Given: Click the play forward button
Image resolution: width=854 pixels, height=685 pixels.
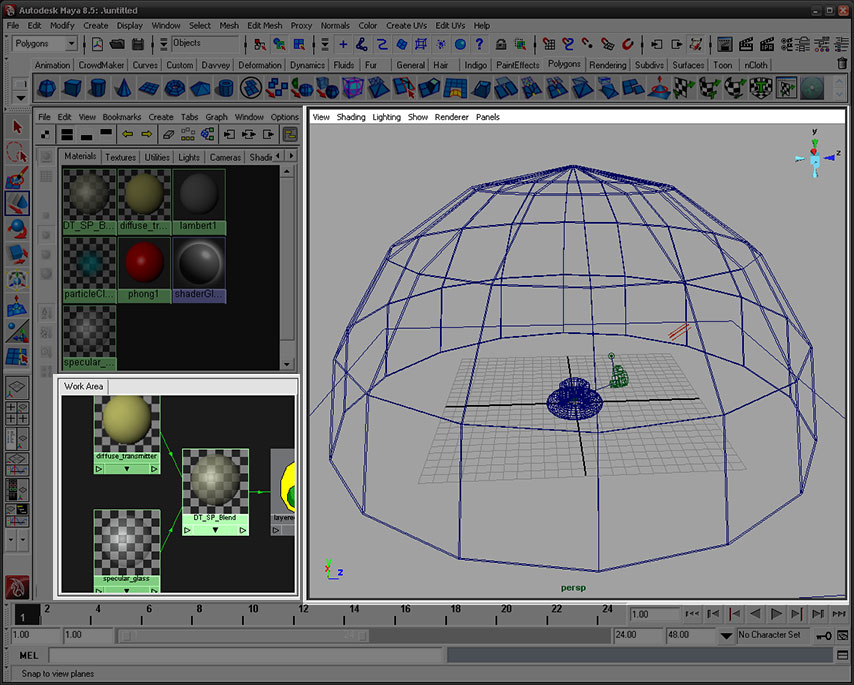Looking at the screenshot, I should point(776,614).
